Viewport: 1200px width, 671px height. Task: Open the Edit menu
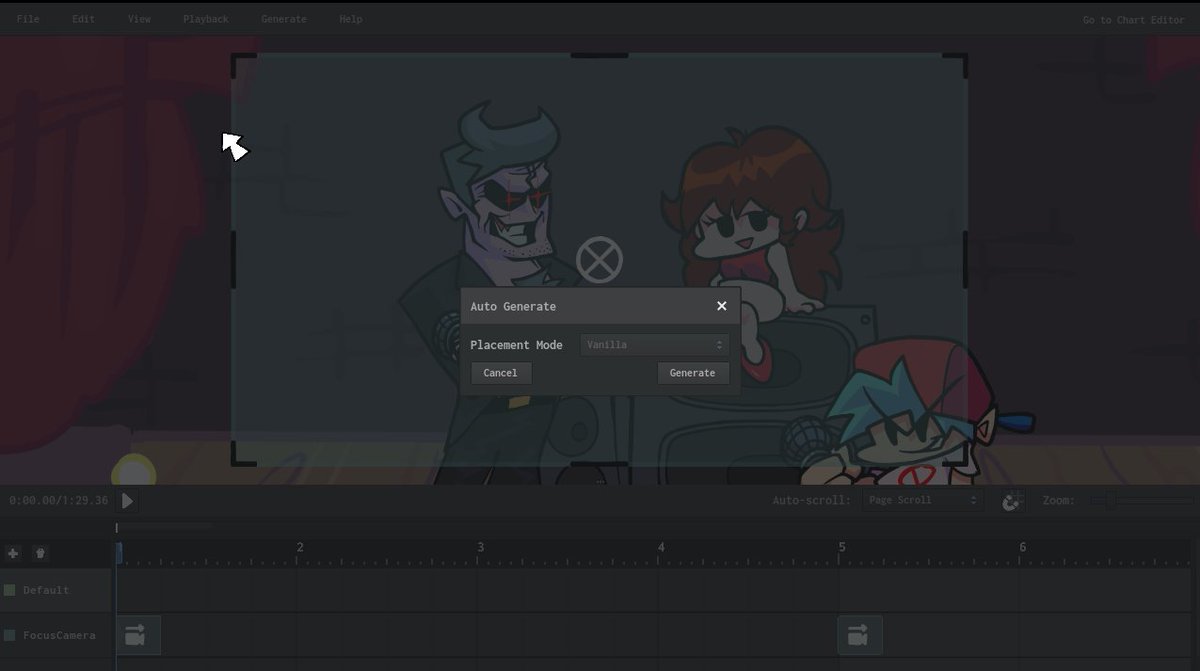[x=84, y=19]
